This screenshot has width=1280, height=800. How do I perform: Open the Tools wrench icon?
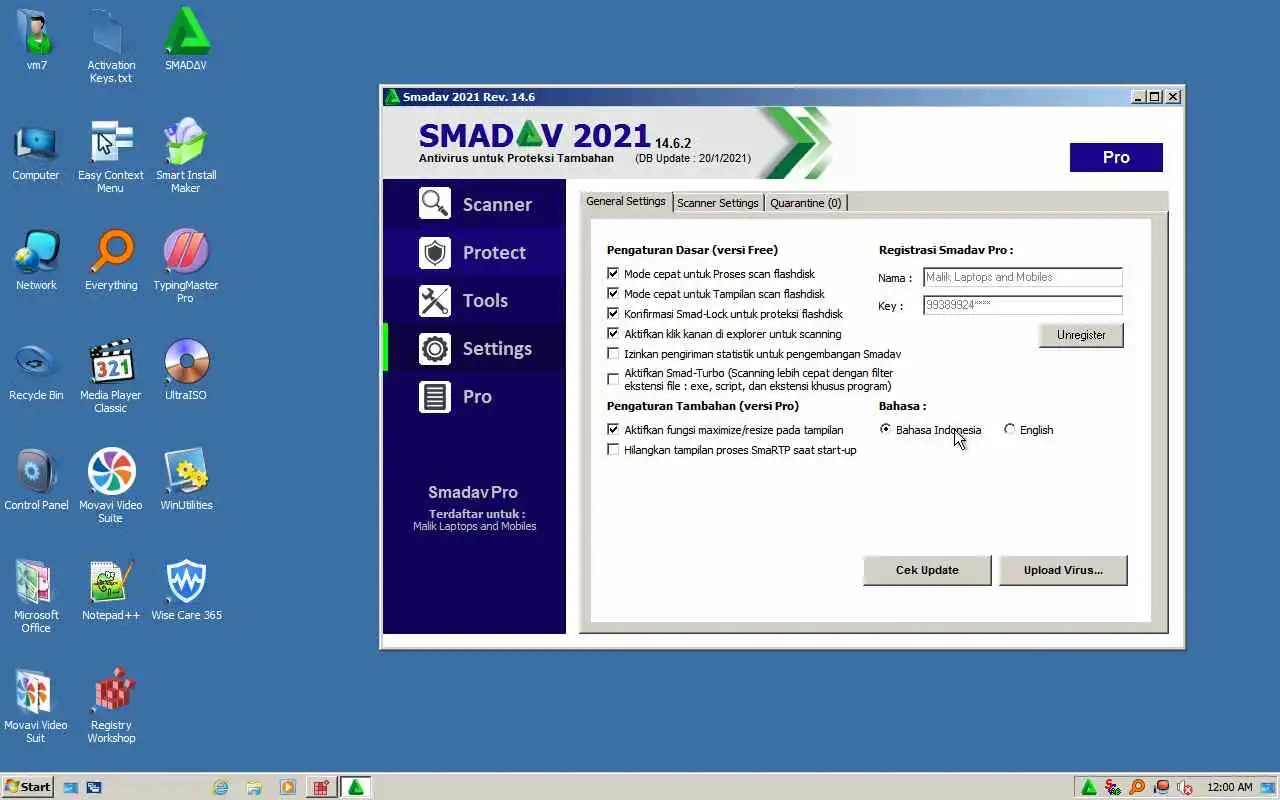pyautogui.click(x=435, y=300)
